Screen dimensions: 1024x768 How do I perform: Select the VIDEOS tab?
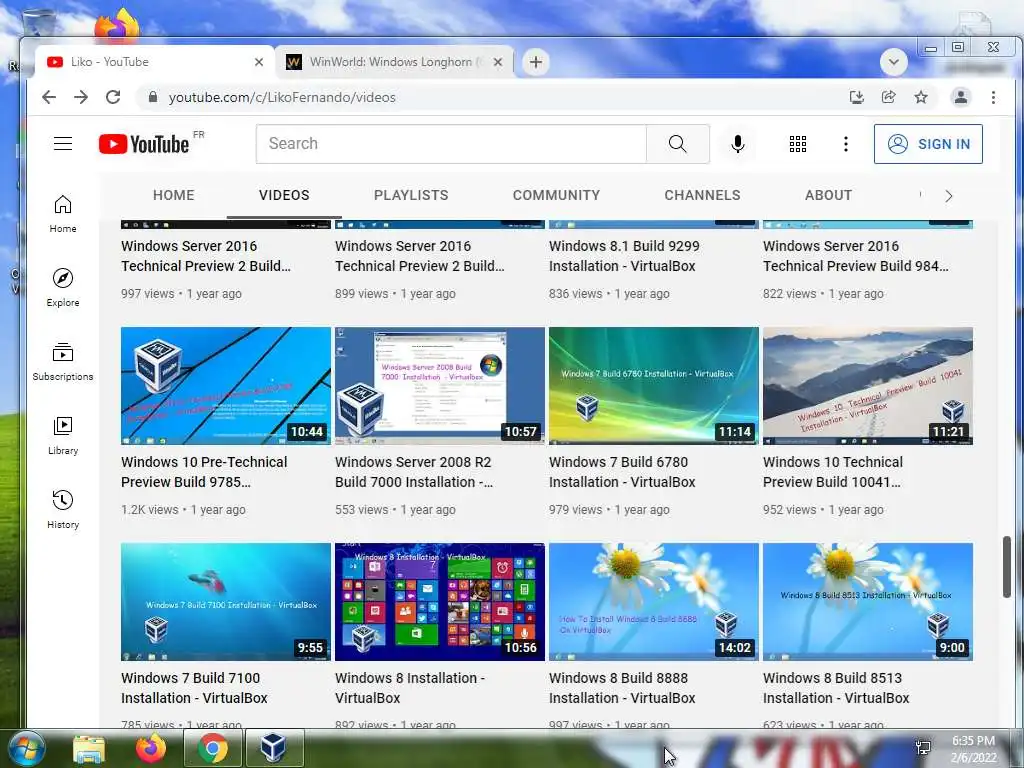click(x=284, y=195)
